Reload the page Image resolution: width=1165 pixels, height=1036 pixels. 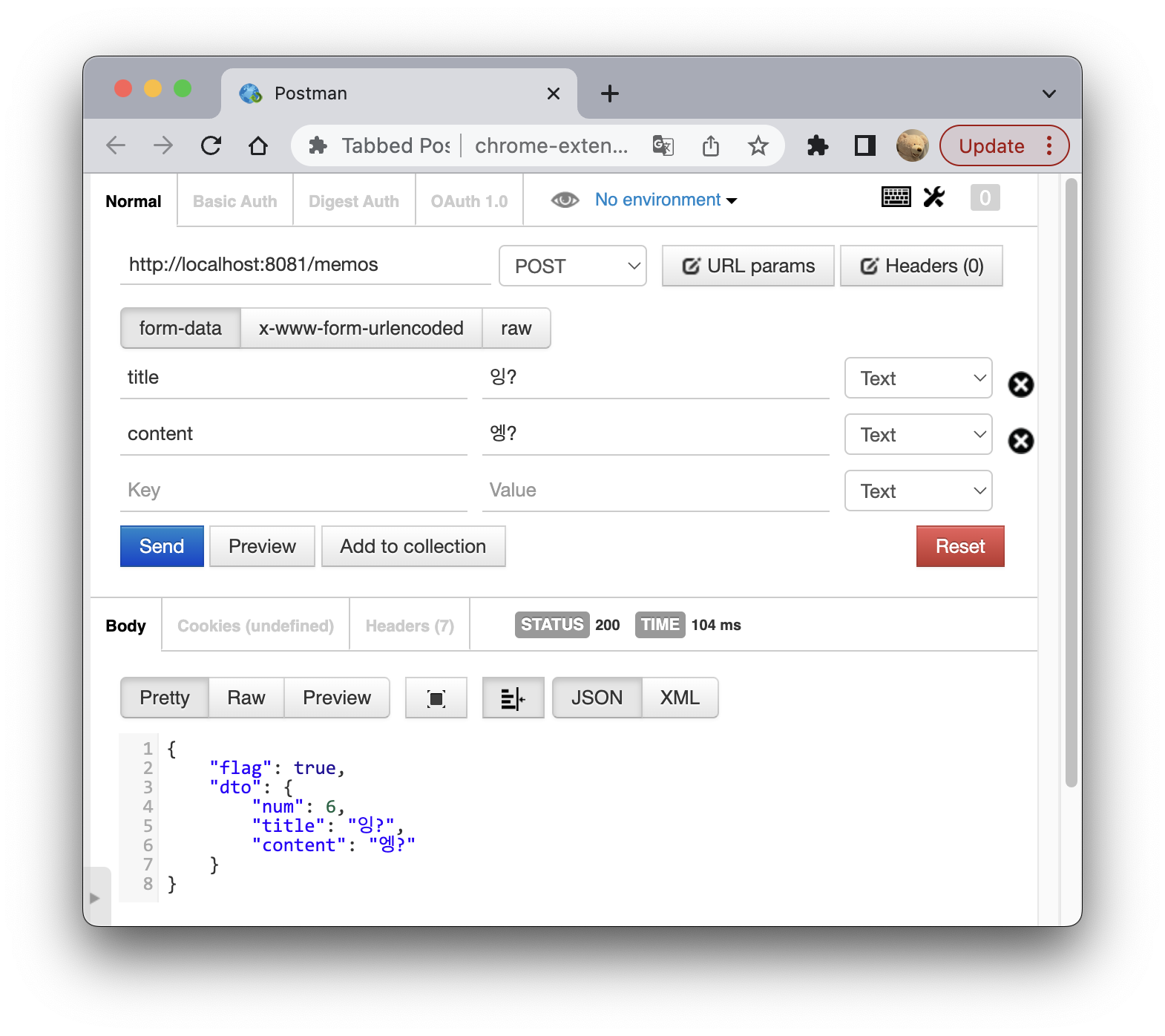click(x=211, y=145)
